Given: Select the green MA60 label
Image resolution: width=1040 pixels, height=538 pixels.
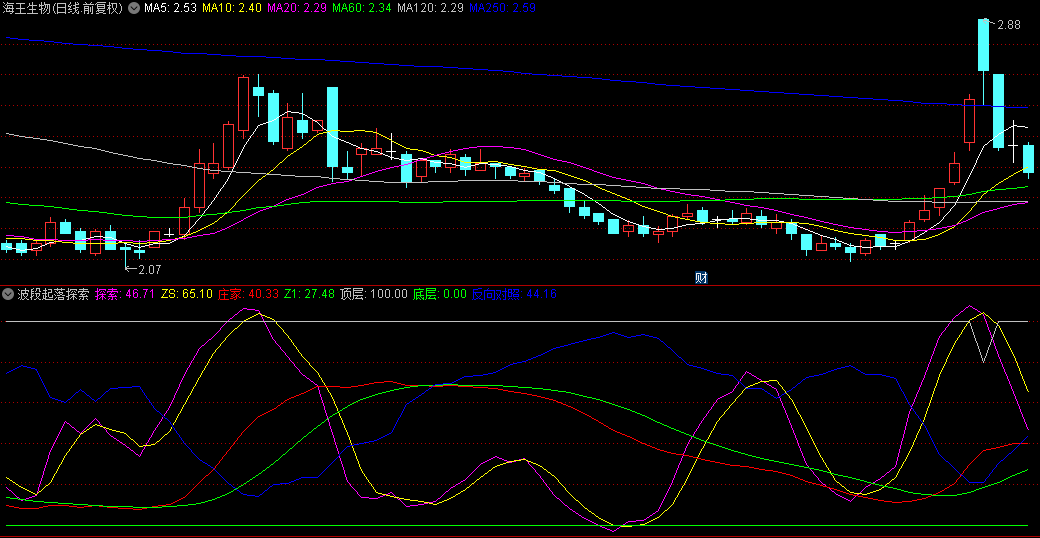Looking at the screenshot, I should 362,8.
